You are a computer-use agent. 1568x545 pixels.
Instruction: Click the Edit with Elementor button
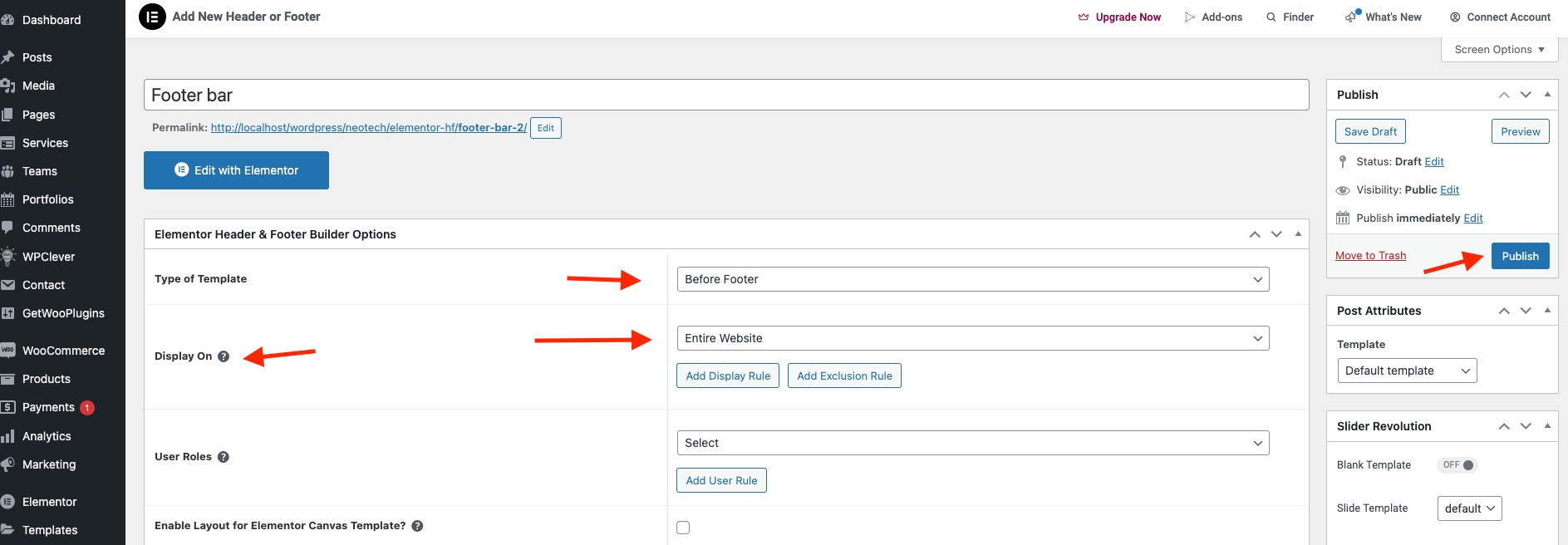coord(236,170)
